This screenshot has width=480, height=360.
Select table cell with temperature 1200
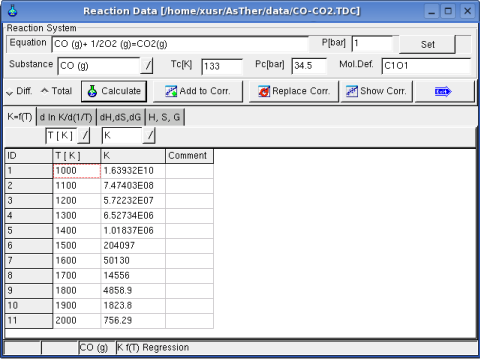tap(77, 201)
